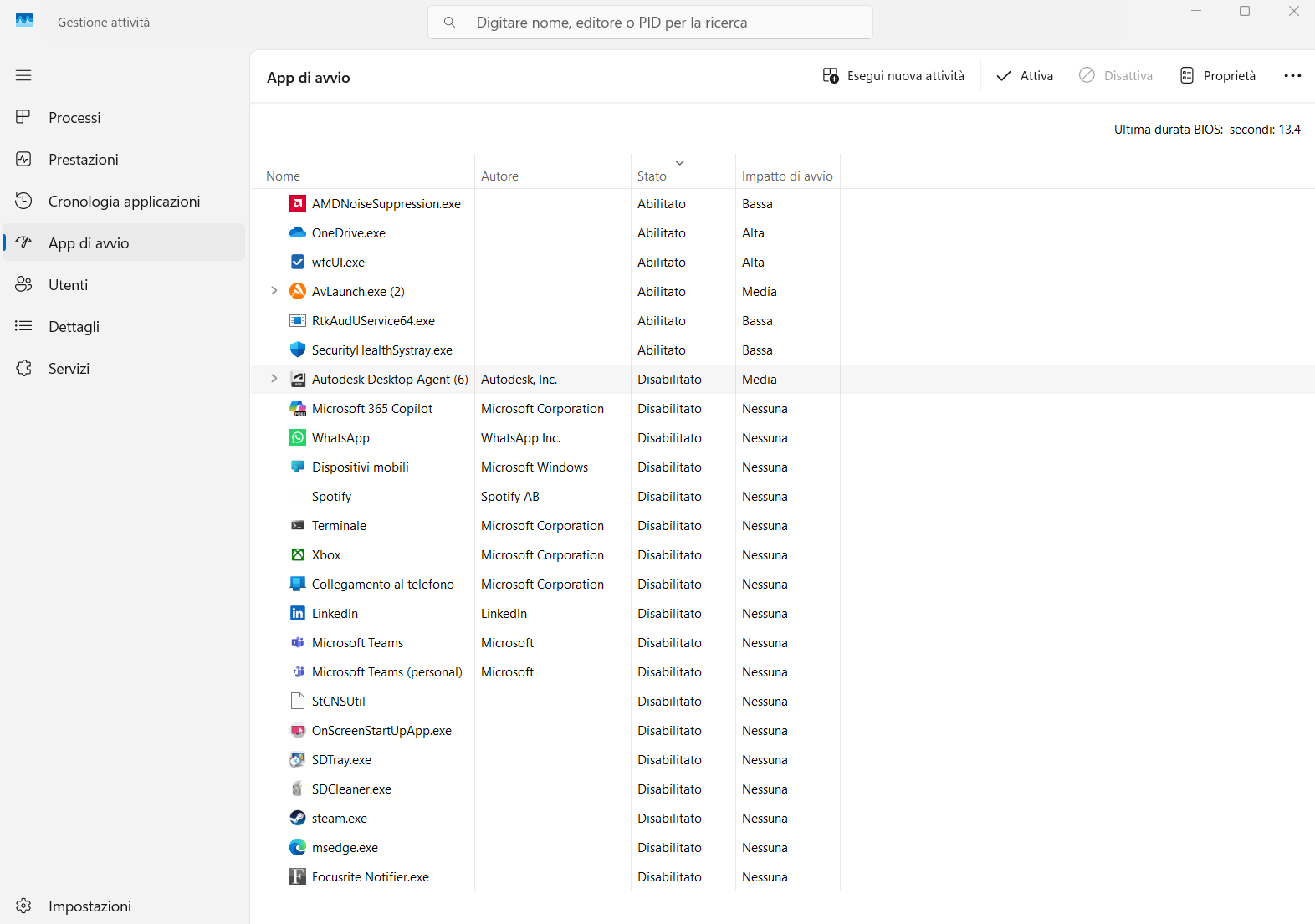Click the OnScreenStartUpApp.exe icon
Screen dimensions: 1315x924
click(298, 730)
